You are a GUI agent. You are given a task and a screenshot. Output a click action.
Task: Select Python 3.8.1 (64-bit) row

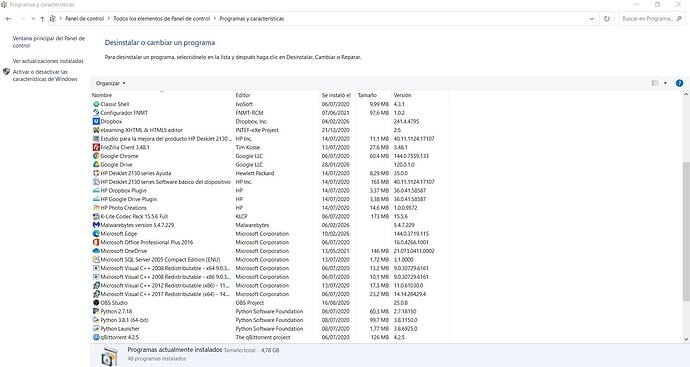click(x=269, y=320)
